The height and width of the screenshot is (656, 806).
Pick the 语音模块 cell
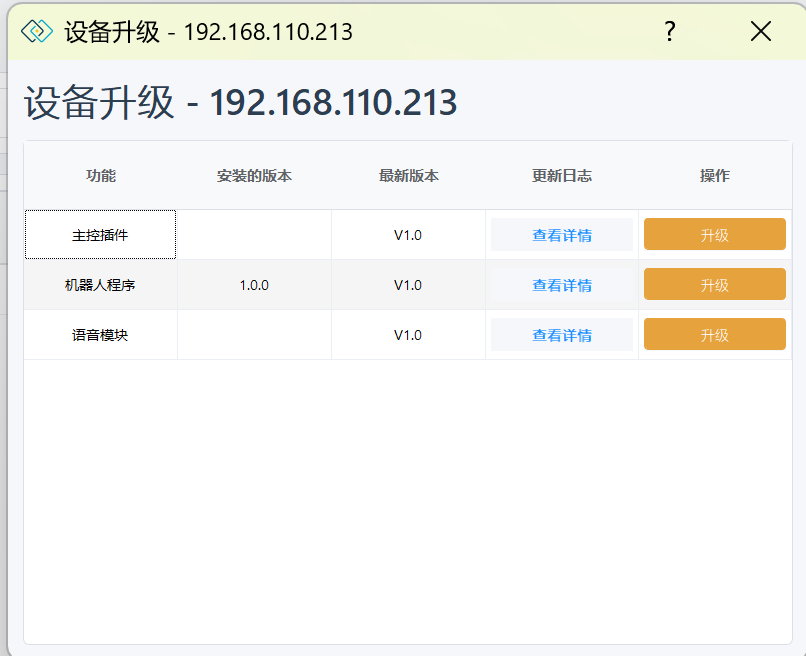pyautogui.click(x=100, y=335)
